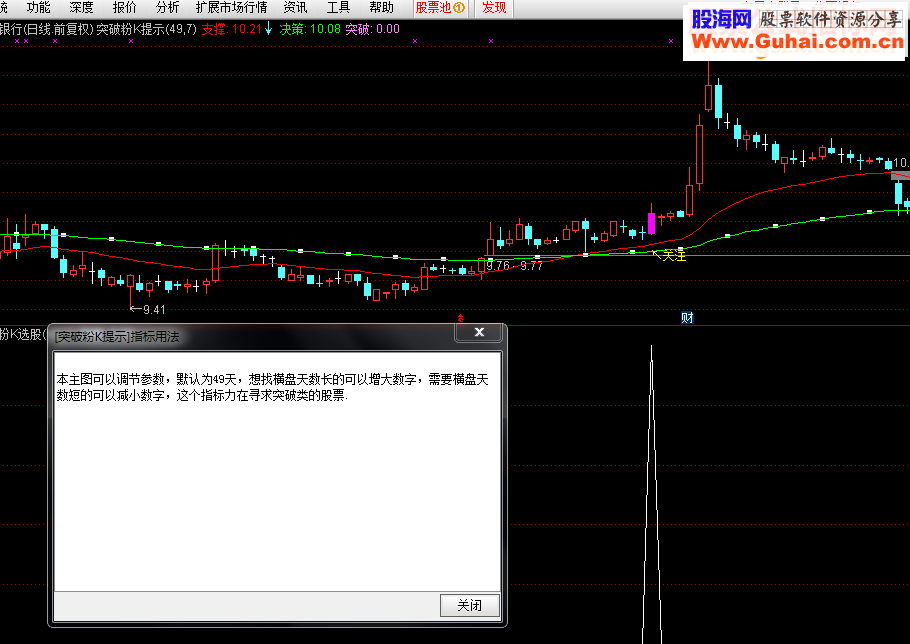Viewport: 910px width, 644px height.
Task: Click the 决策: 10.08 value
Action: pyautogui.click(x=310, y=29)
